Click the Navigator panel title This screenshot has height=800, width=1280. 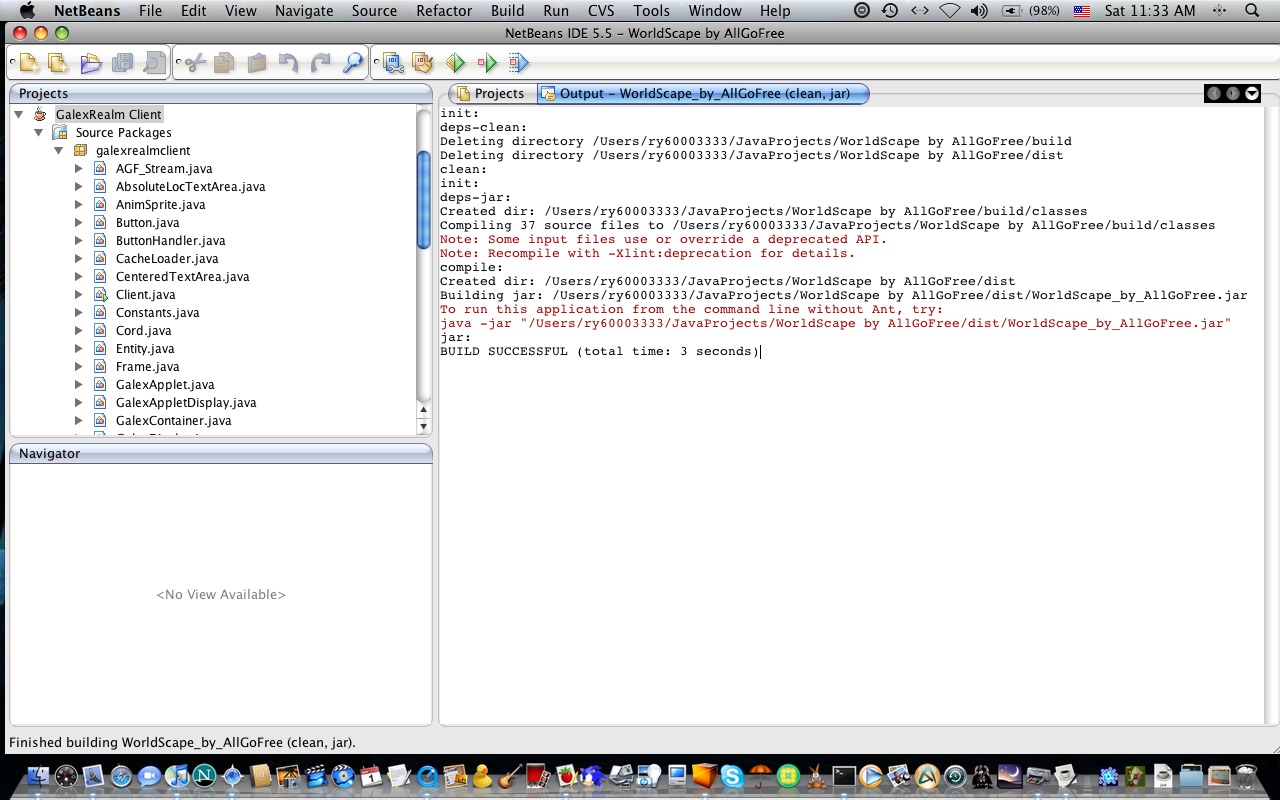[x=49, y=453]
